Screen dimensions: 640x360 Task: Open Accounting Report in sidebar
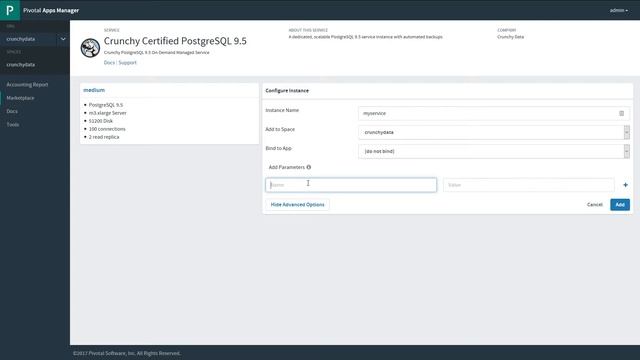[x=27, y=84]
